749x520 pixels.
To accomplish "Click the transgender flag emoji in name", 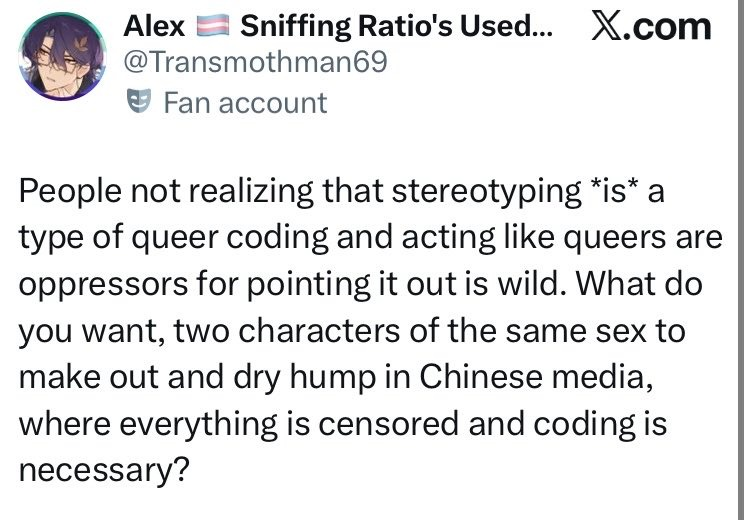I will (214, 26).
